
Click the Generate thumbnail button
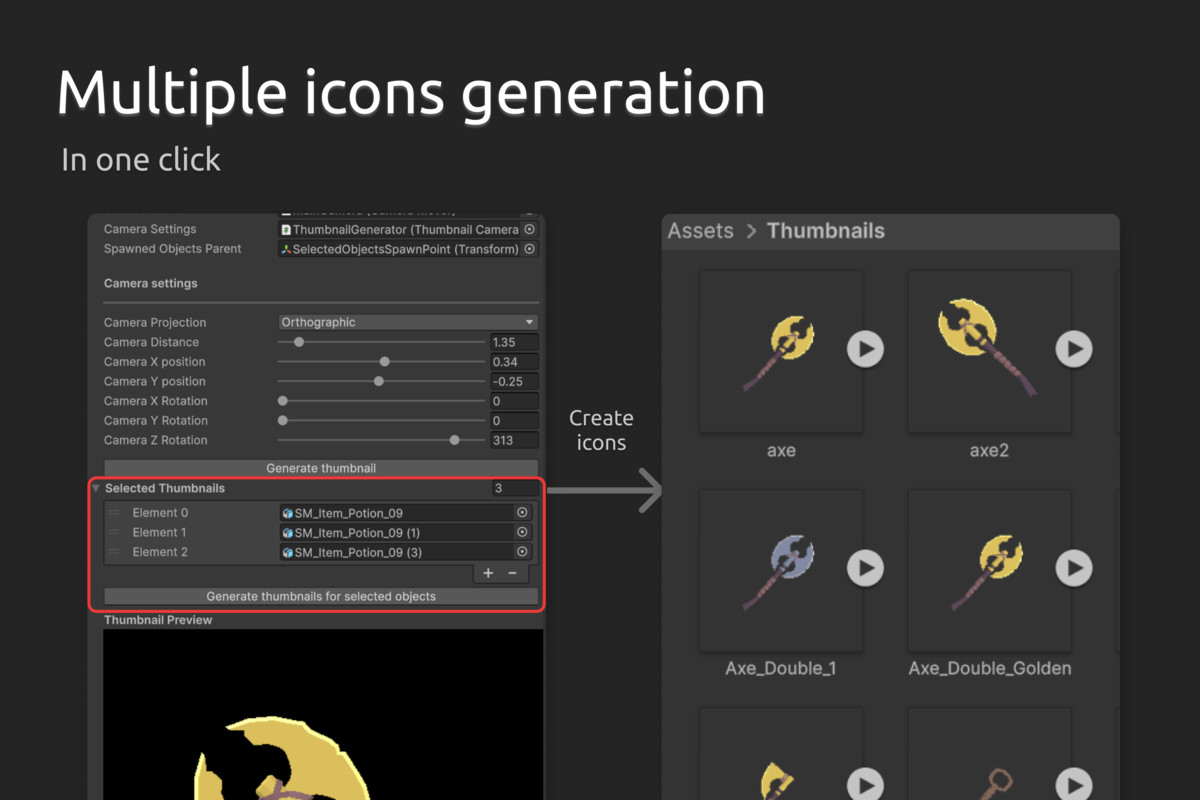pyautogui.click(x=321, y=468)
